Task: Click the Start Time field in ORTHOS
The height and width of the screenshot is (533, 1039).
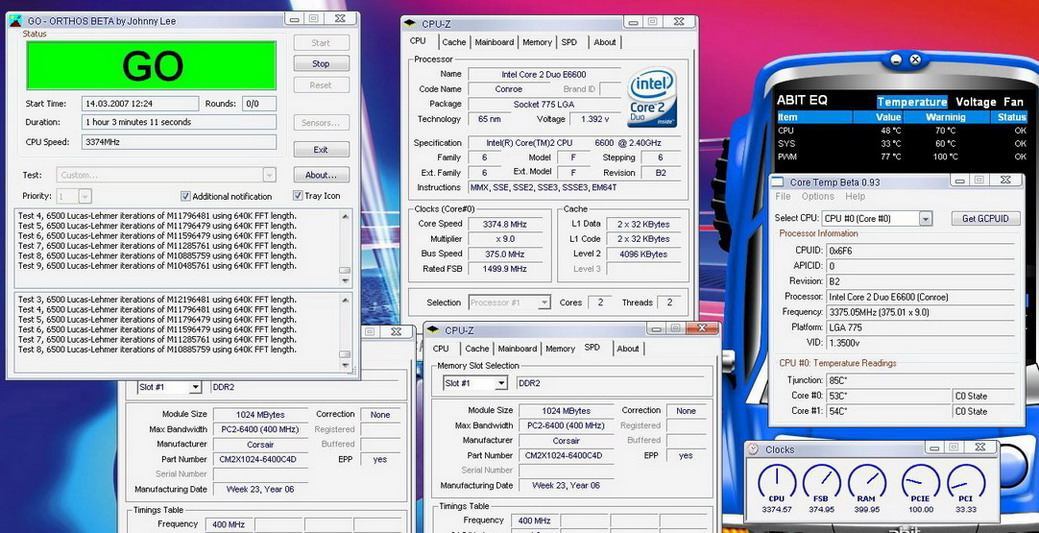Action: pyautogui.click(x=140, y=103)
